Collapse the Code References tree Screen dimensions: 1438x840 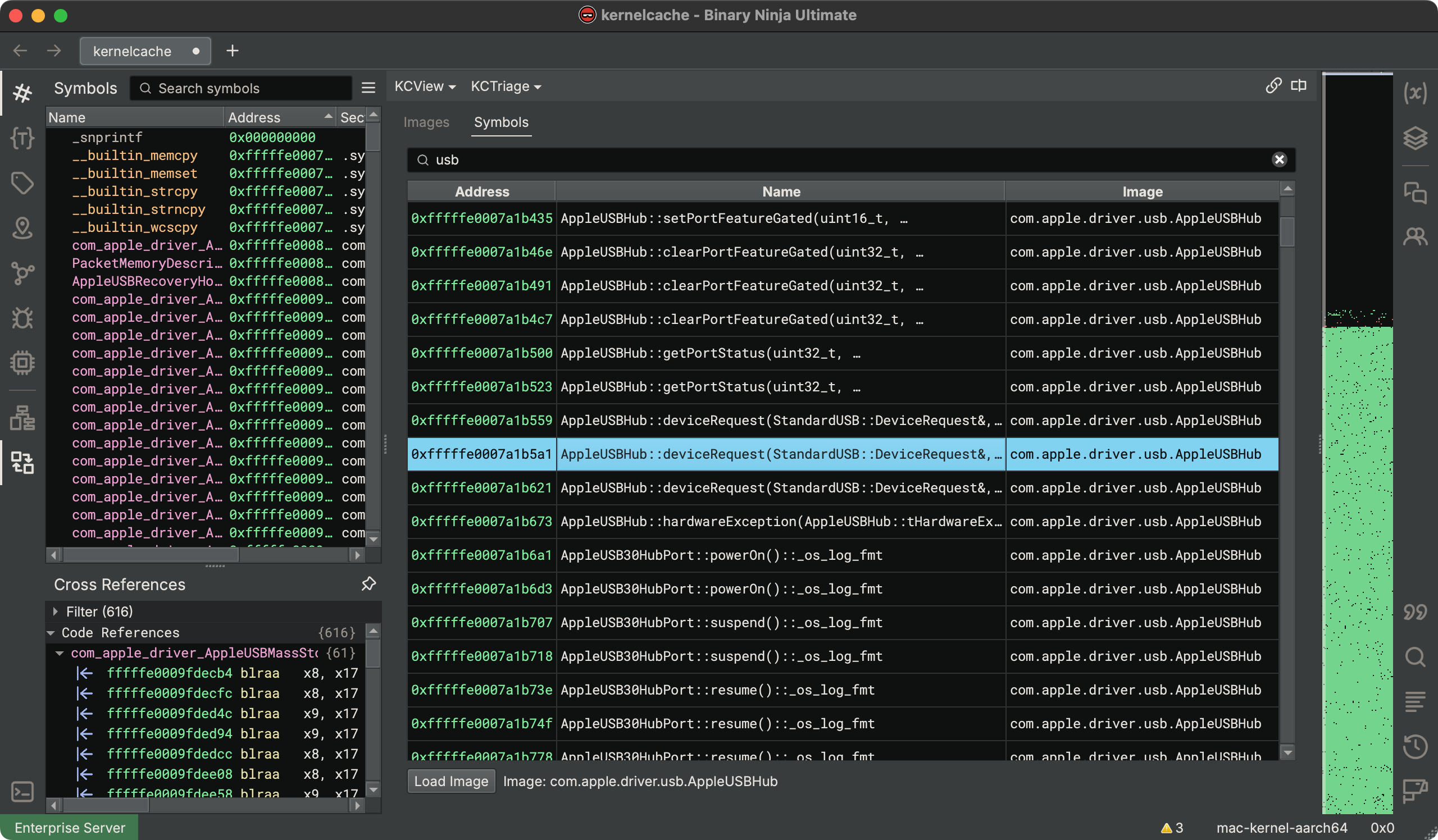pyautogui.click(x=51, y=632)
